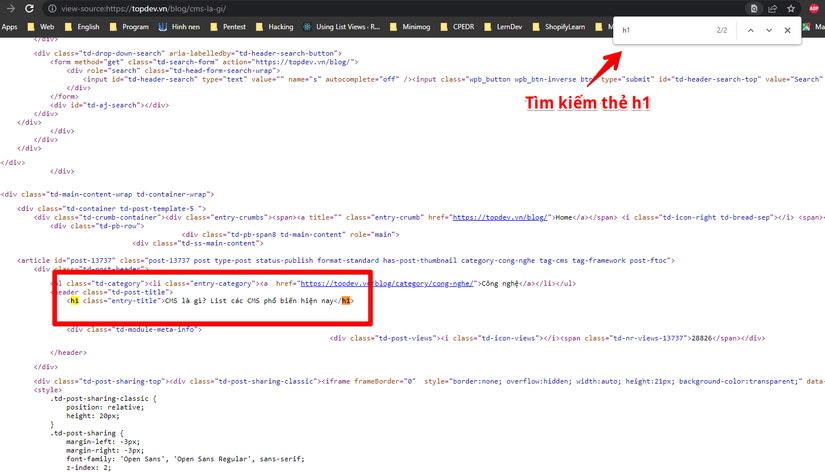Click the 2/2 match counter in find bar
Image resolution: width=825 pixels, height=472 pixels.
[722, 31]
